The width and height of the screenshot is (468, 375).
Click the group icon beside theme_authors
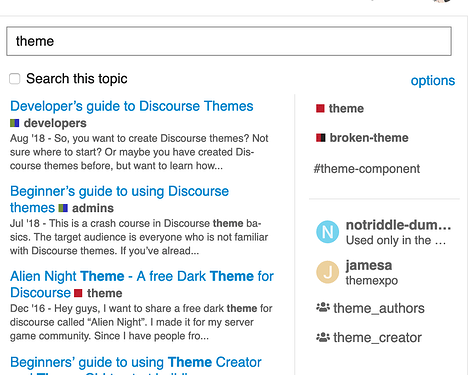click(323, 307)
